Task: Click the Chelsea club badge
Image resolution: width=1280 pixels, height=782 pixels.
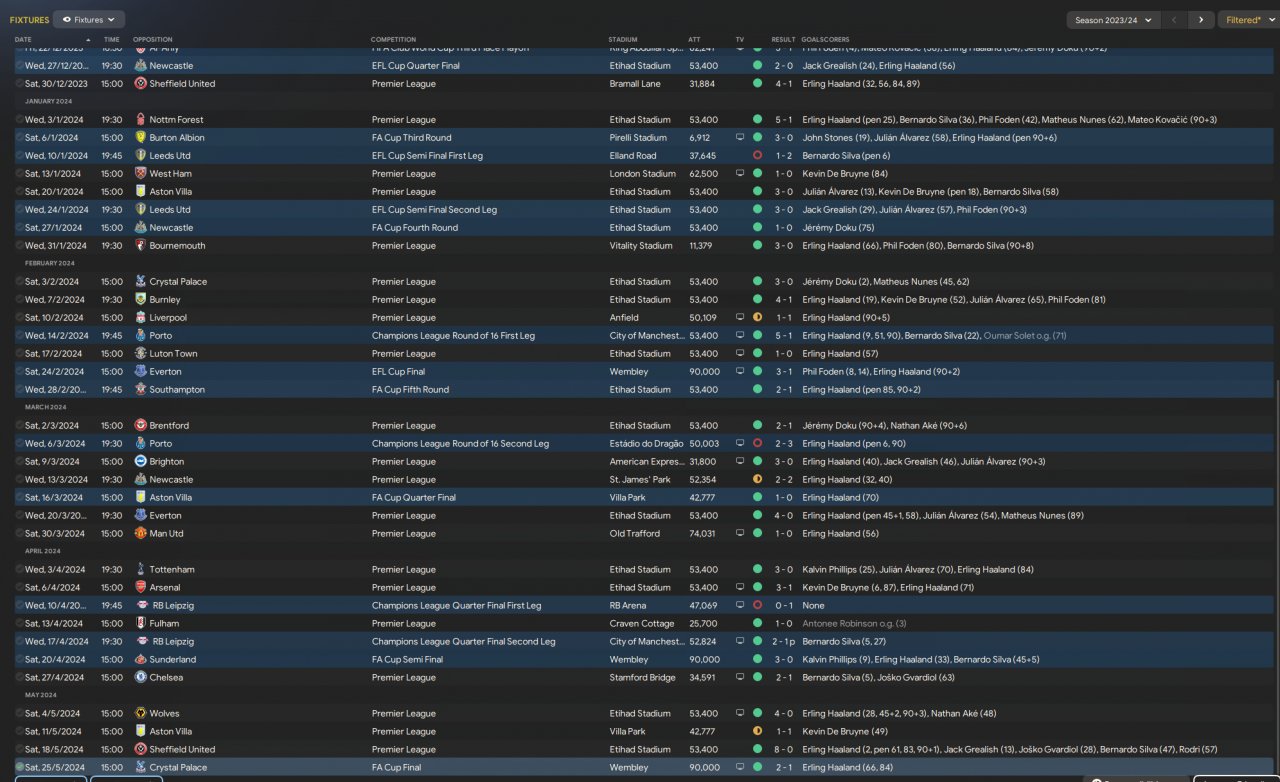Action: (x=140, y=678)
